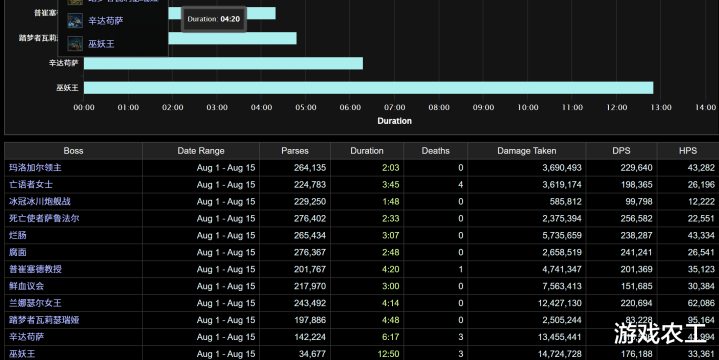Click DPS value 99,798
719x360 pixels.
[x=639, y=202]
